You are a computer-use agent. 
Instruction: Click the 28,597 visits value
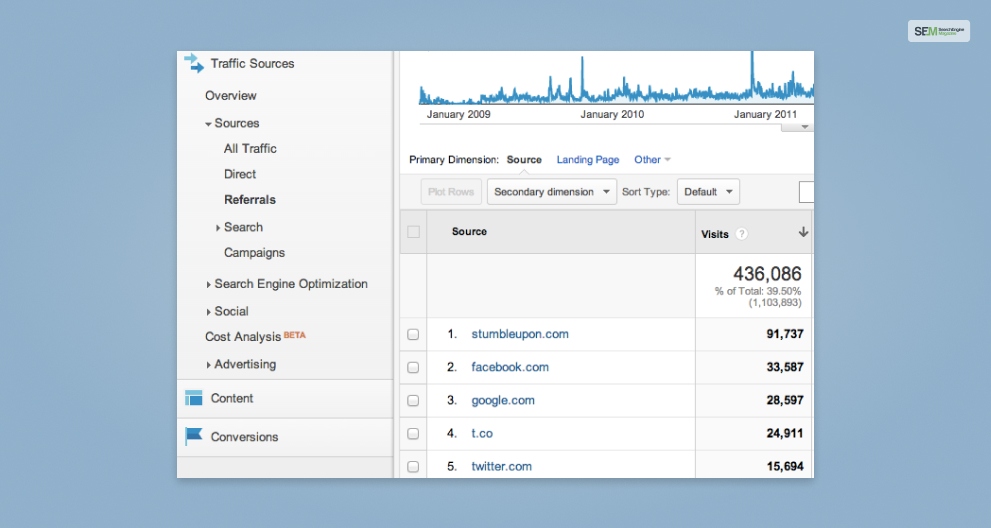click(785, 400)
